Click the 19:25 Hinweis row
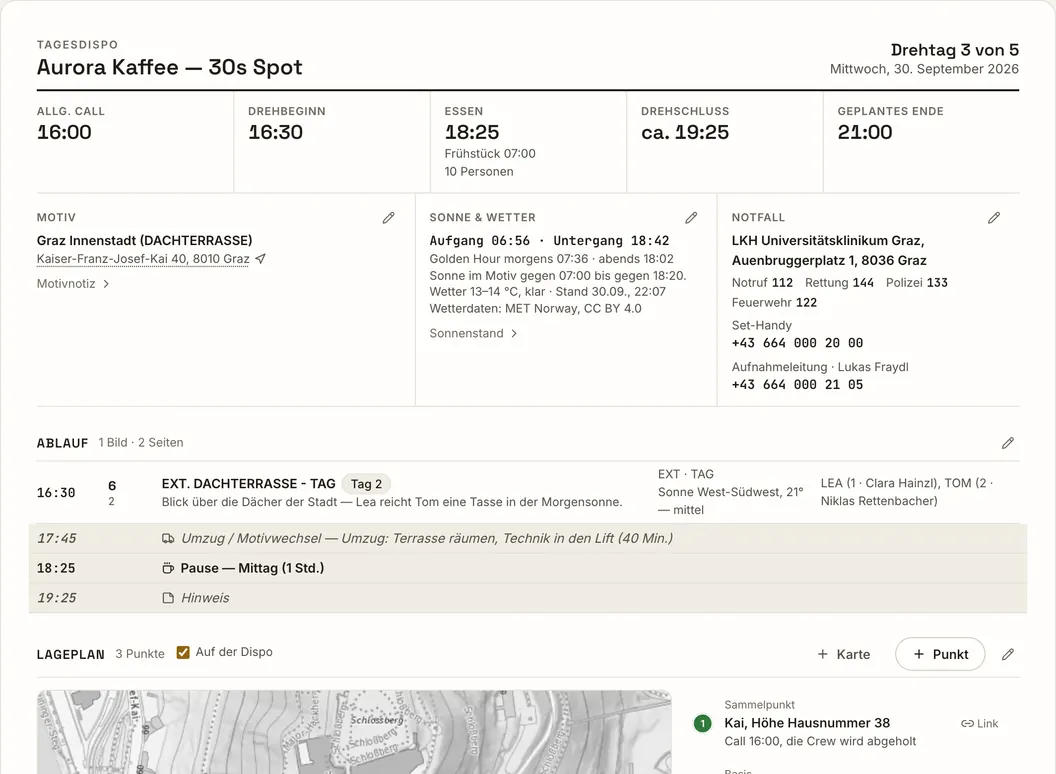 [528, 598]
